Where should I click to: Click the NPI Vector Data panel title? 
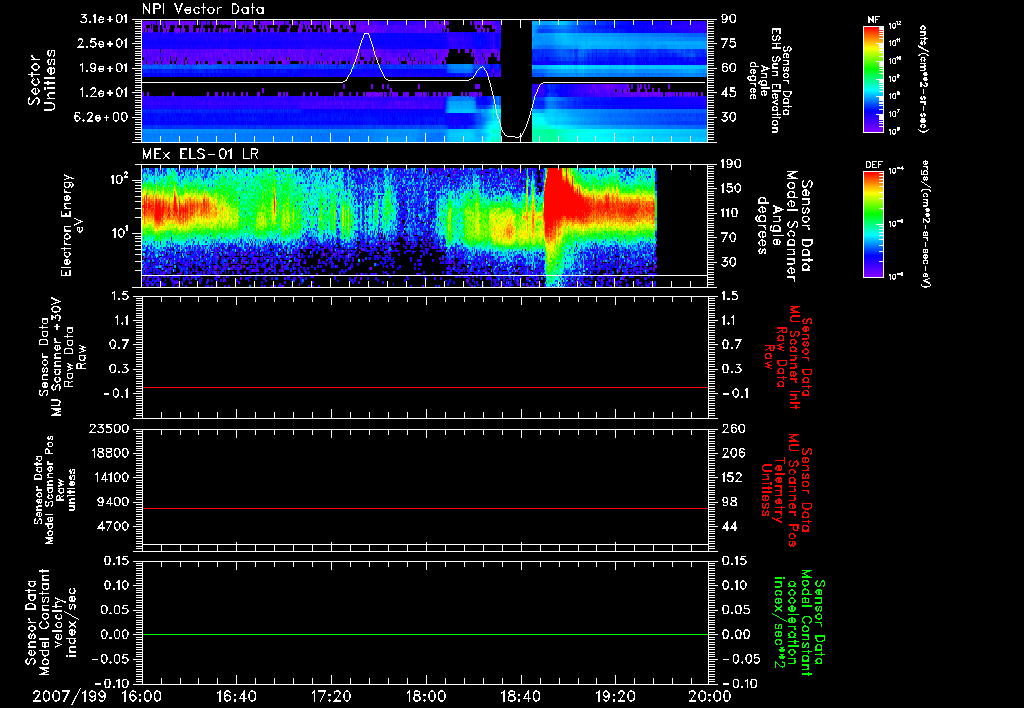coord(203,9)
